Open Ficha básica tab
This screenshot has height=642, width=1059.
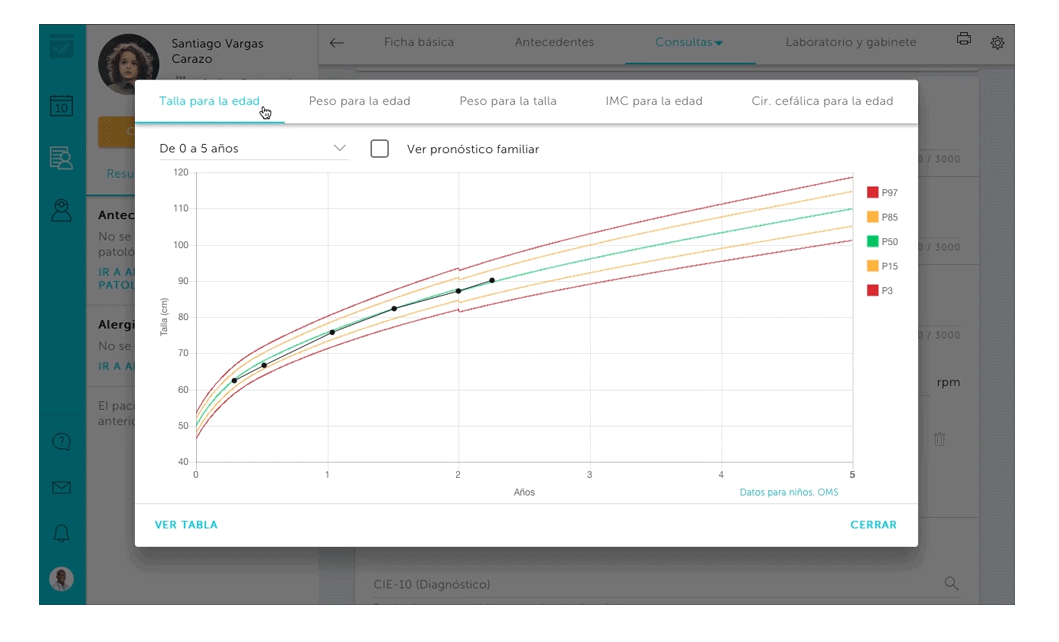[419, 42]
